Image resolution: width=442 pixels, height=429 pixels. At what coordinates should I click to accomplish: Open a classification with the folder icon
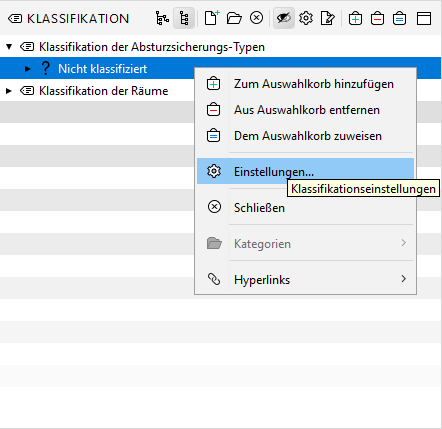click(x=234, y=18)
